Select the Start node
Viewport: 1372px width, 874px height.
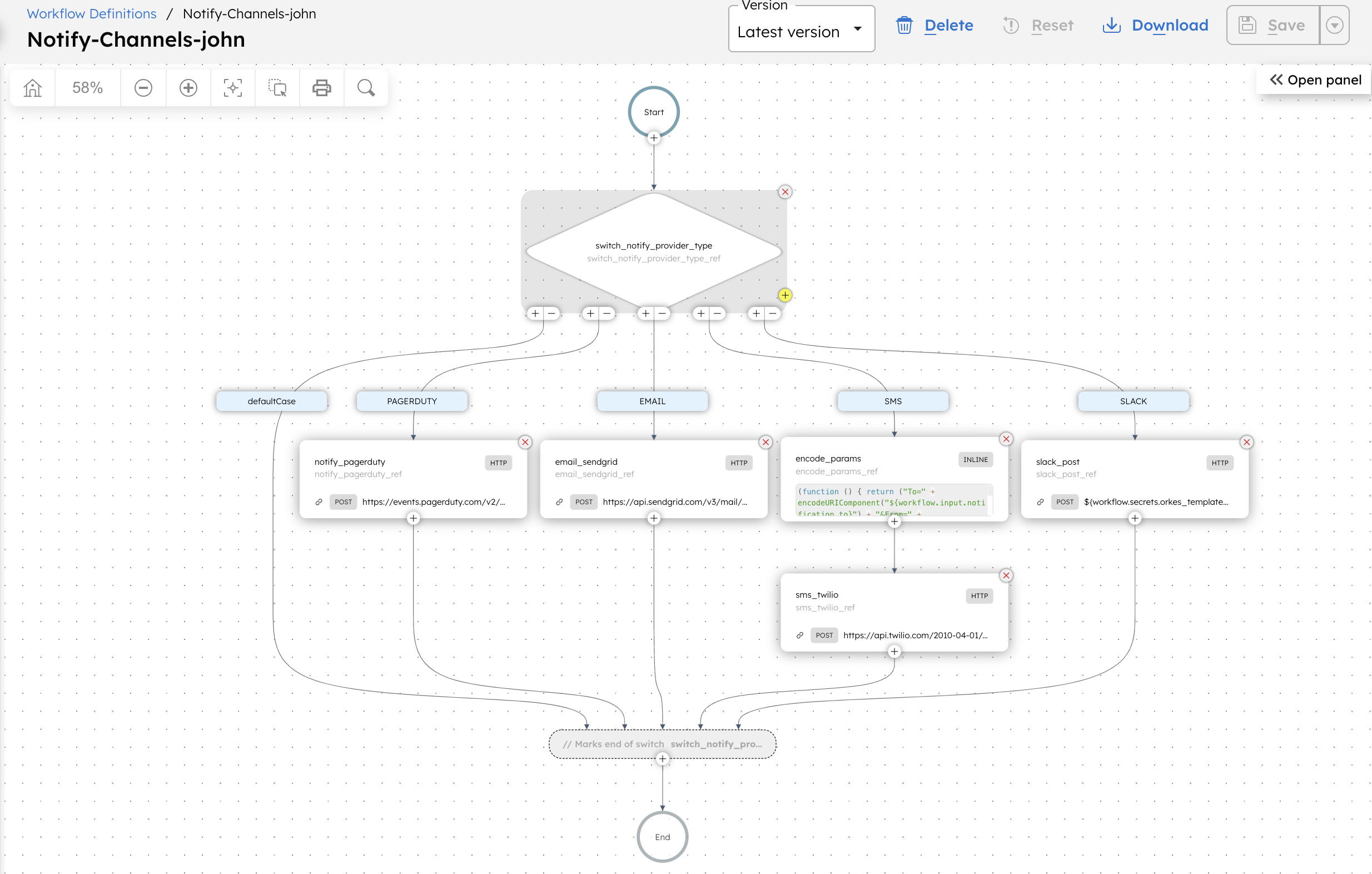pos(654,112)
